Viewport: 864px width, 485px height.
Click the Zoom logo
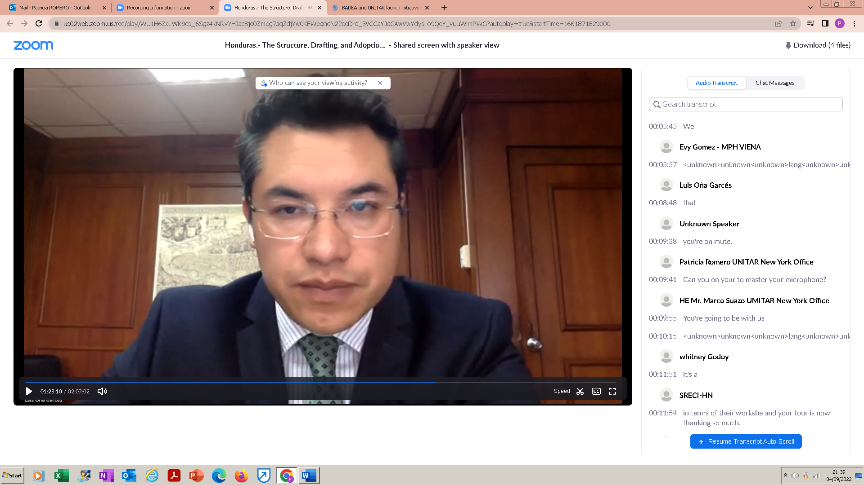tap(33, 45)
